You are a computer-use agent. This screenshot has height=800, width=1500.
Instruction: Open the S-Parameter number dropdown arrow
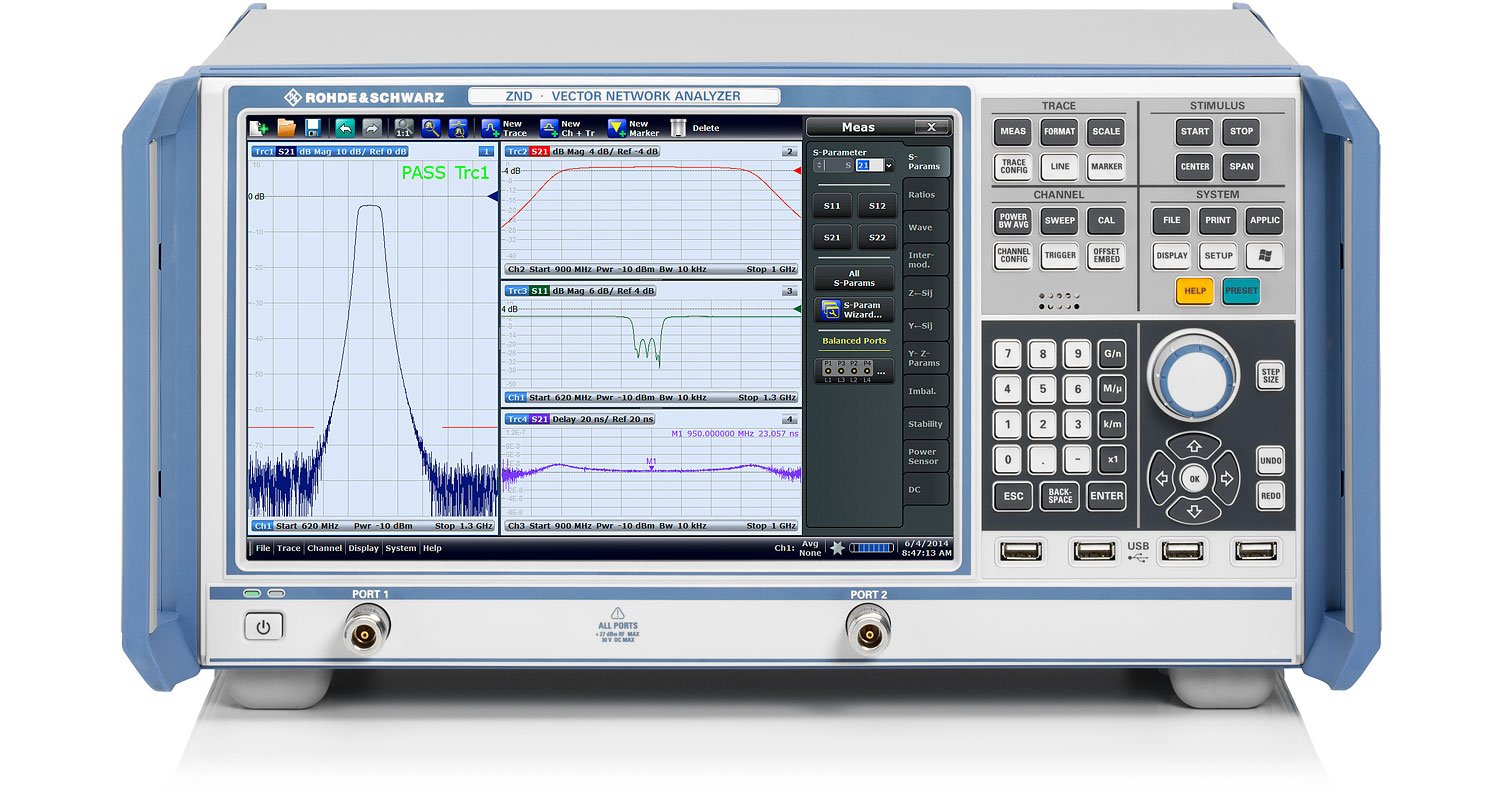pyautogui.click(x=889, y=165)
